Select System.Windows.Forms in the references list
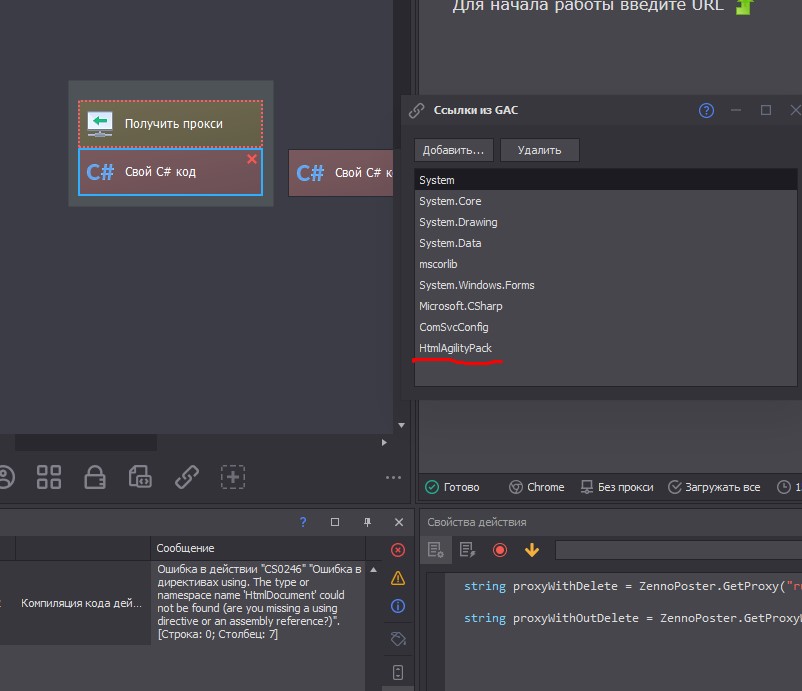Image resolution: width=802 pixels, height=691 pixels. coord(477,285)
